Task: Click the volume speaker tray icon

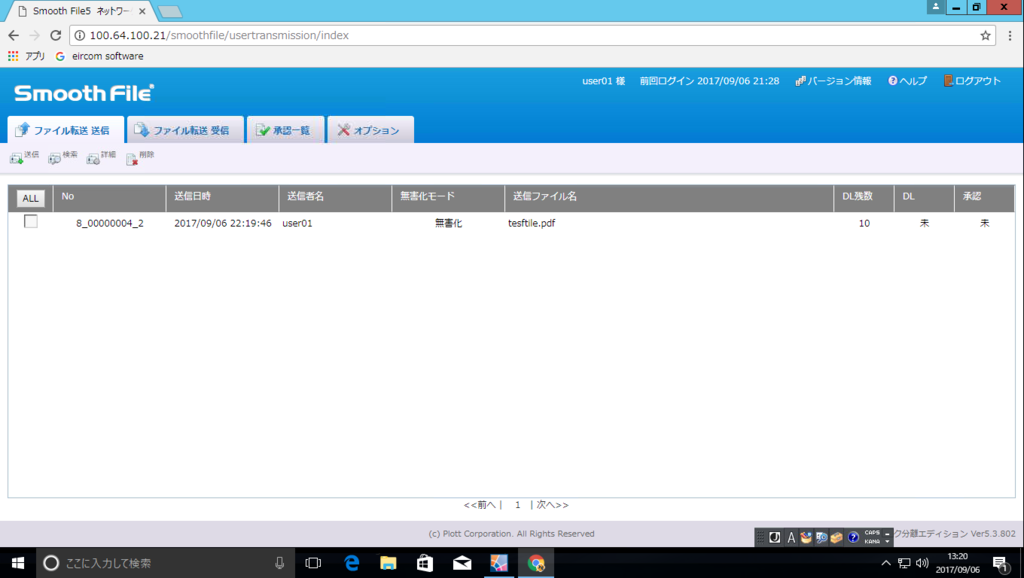Action: 922,562
